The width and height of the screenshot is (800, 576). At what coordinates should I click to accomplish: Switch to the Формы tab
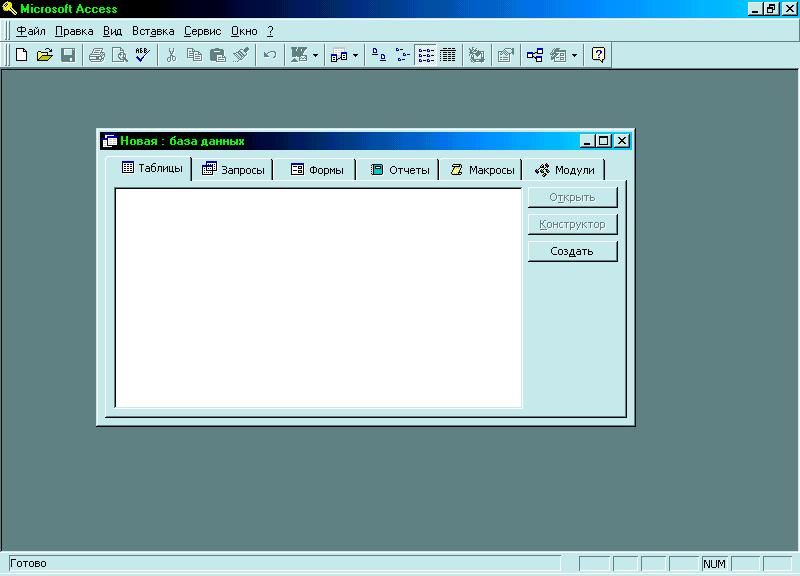[317, 170]
